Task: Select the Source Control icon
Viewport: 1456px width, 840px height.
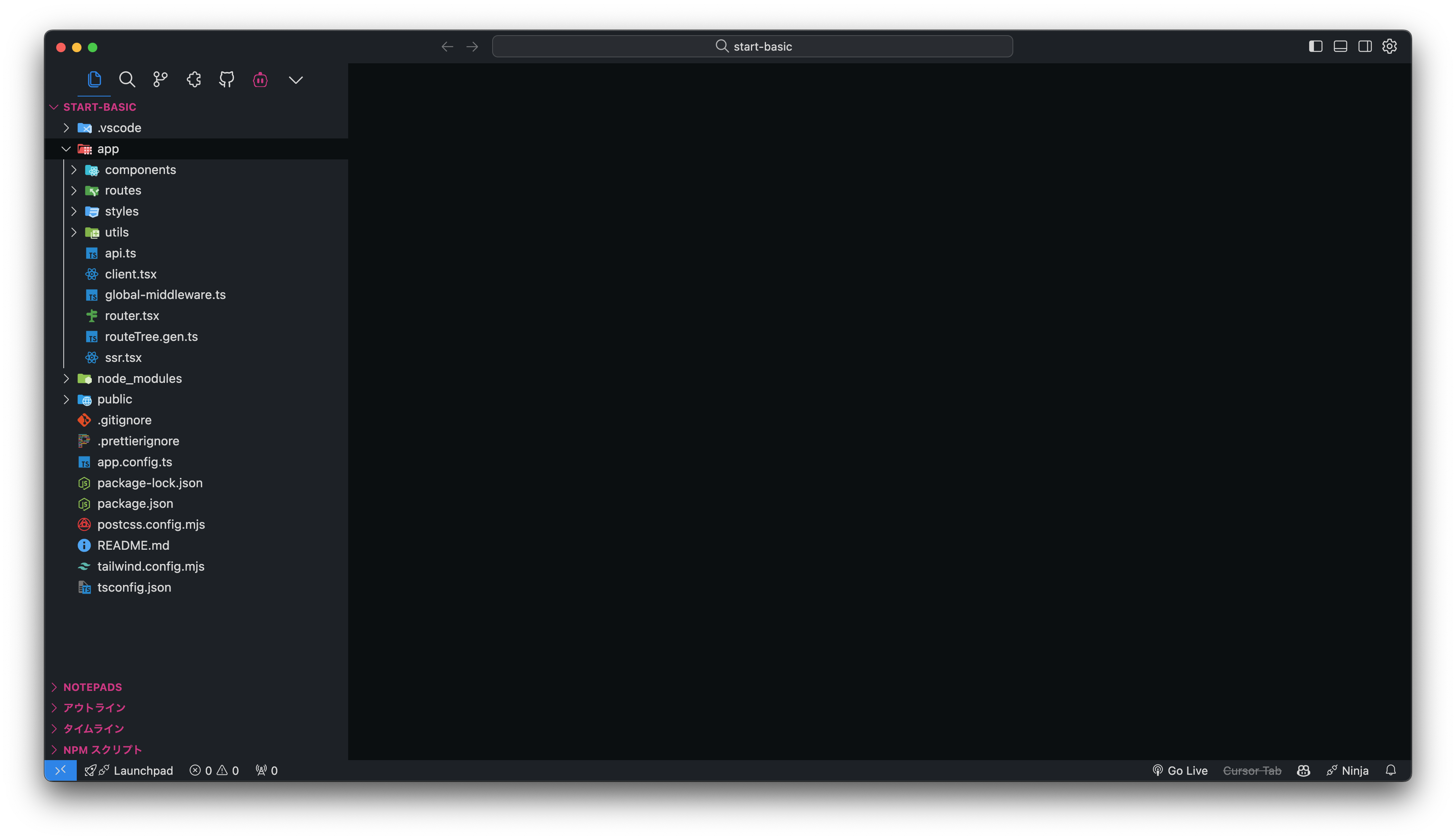Action: click(x=160, y=79)
